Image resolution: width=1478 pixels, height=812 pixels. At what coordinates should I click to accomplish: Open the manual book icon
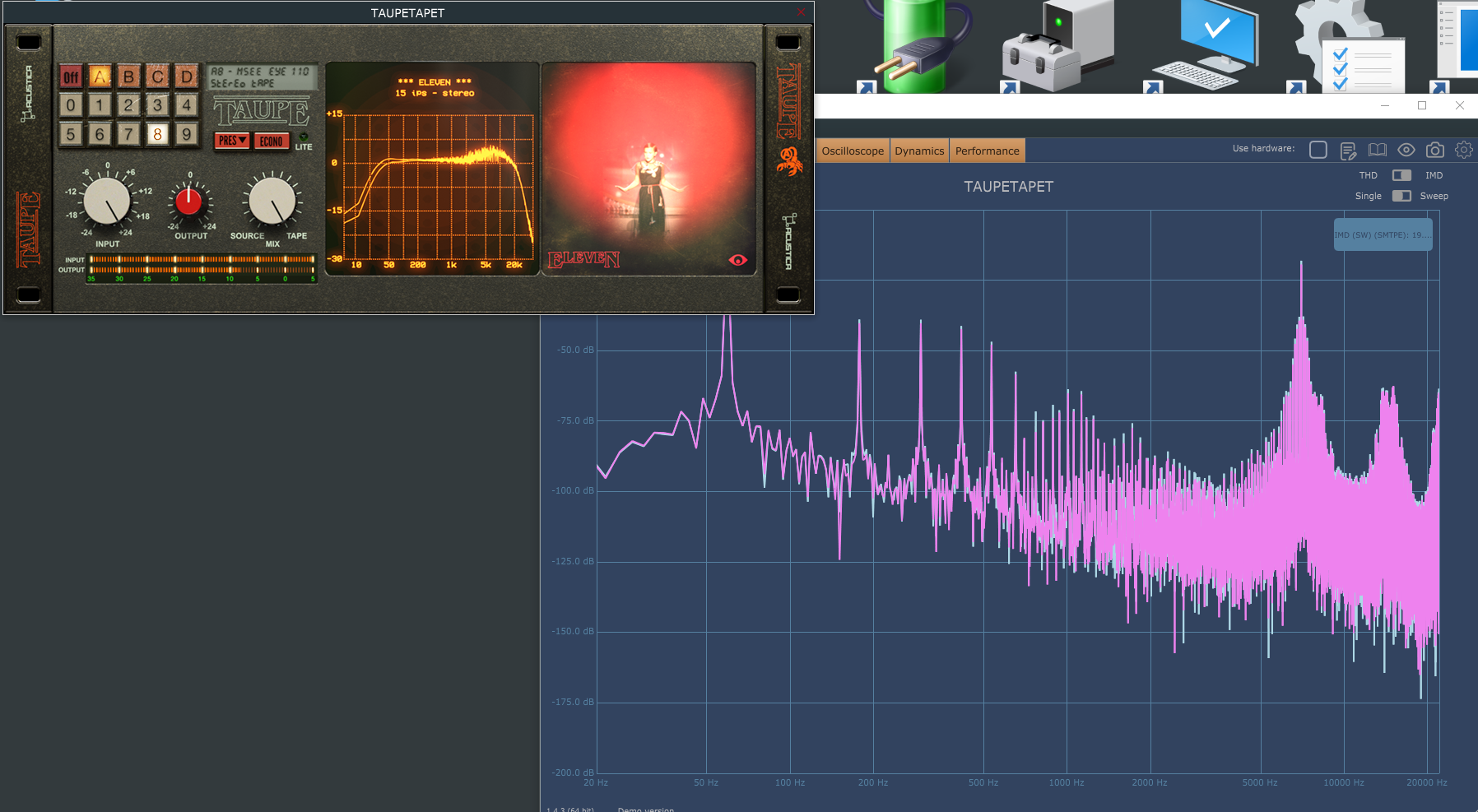tap(1377, 150)
